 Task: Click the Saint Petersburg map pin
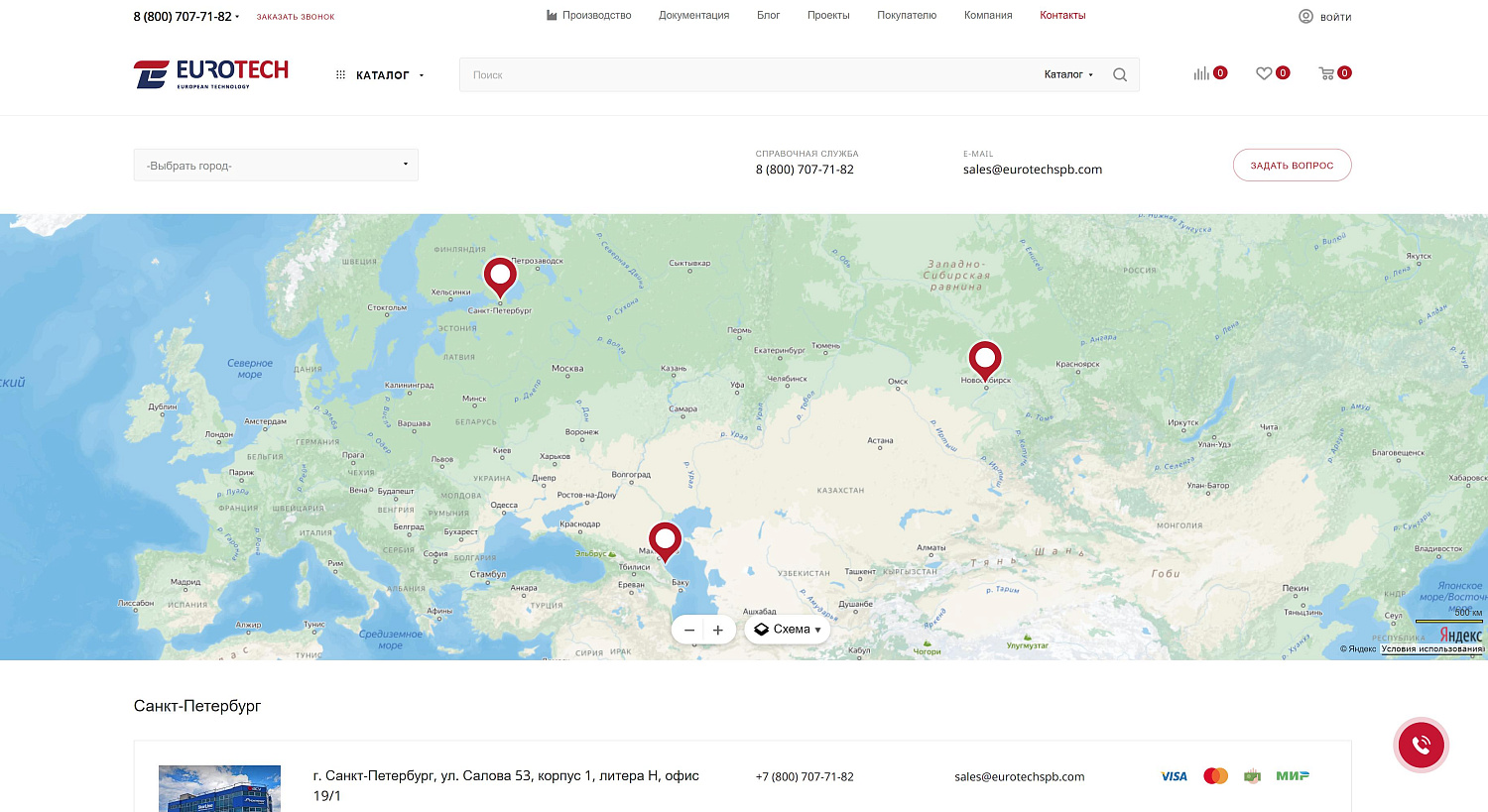coord(500,276)
